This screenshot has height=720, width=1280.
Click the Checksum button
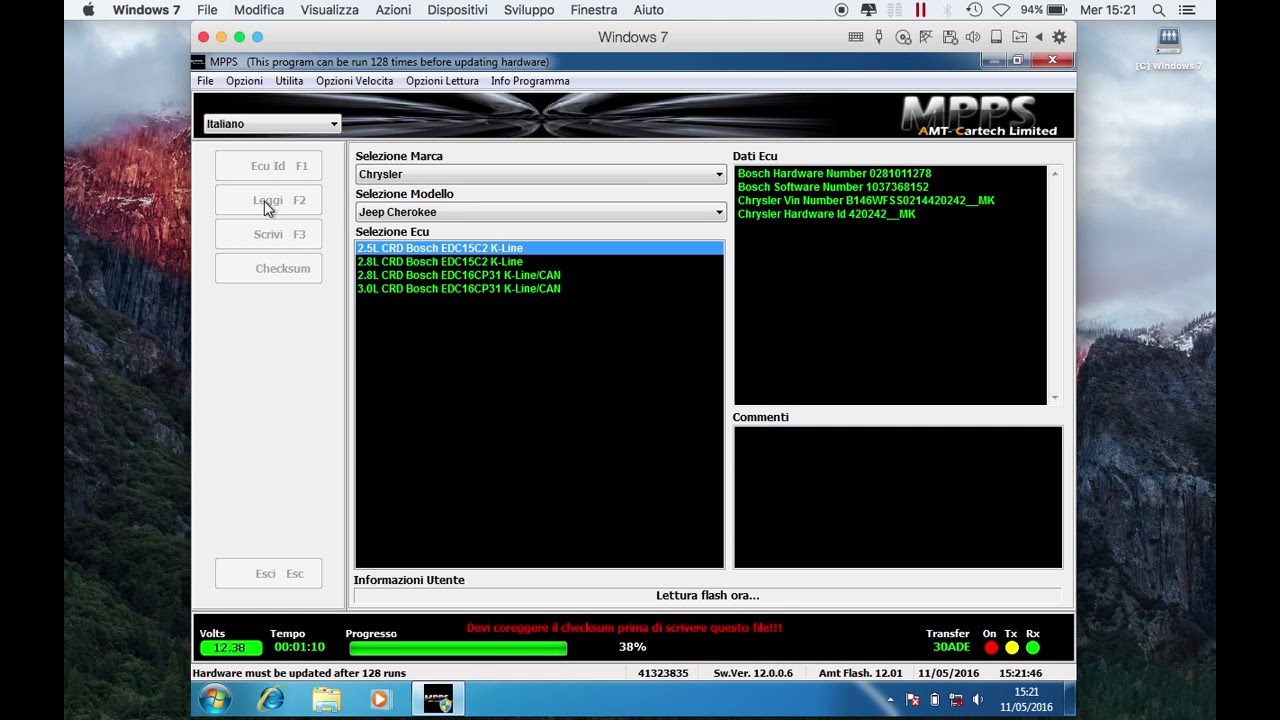tap(268, 268)
